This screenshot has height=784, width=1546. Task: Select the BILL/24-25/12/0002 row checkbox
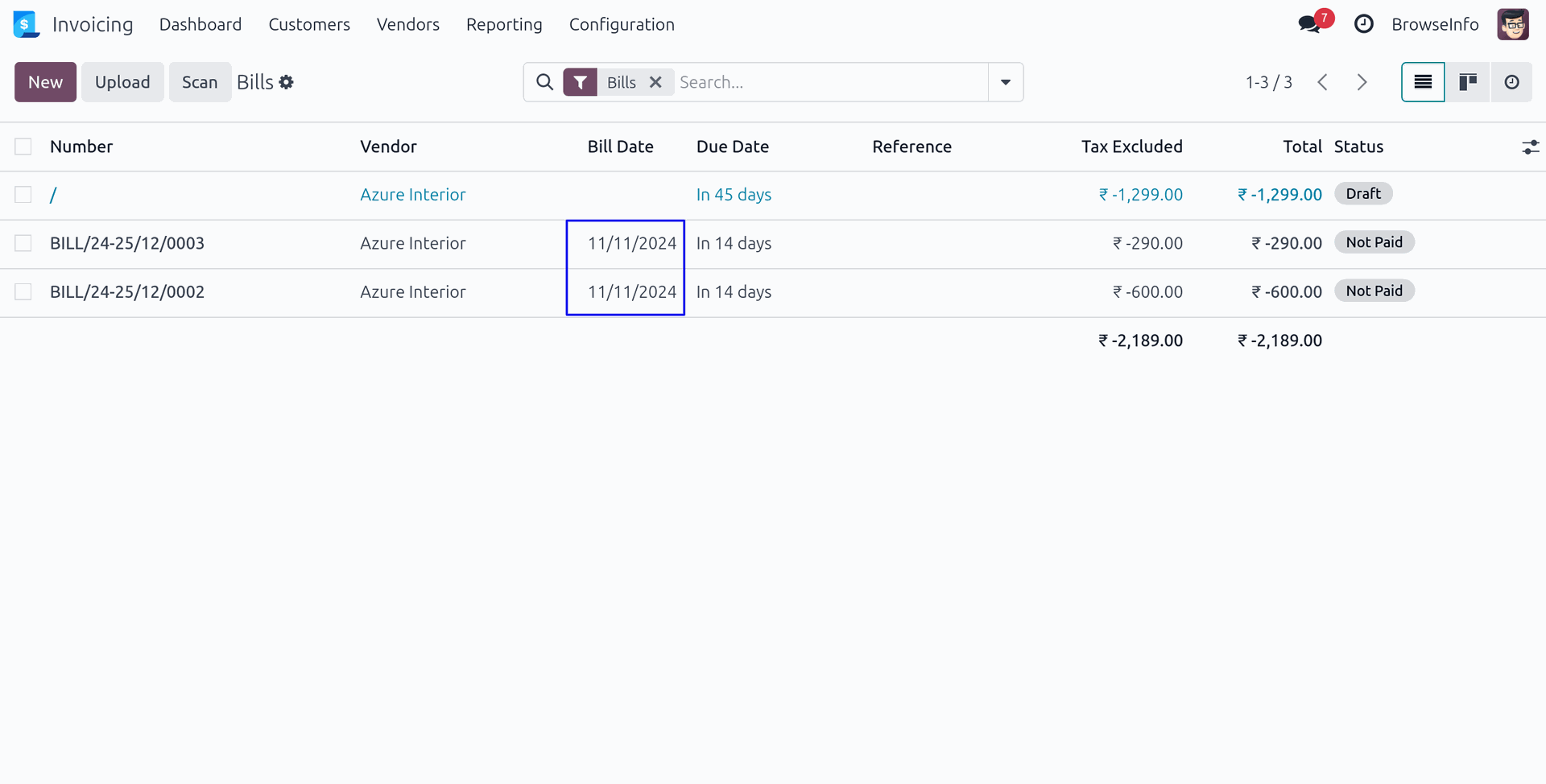click(x=23, y=291)
